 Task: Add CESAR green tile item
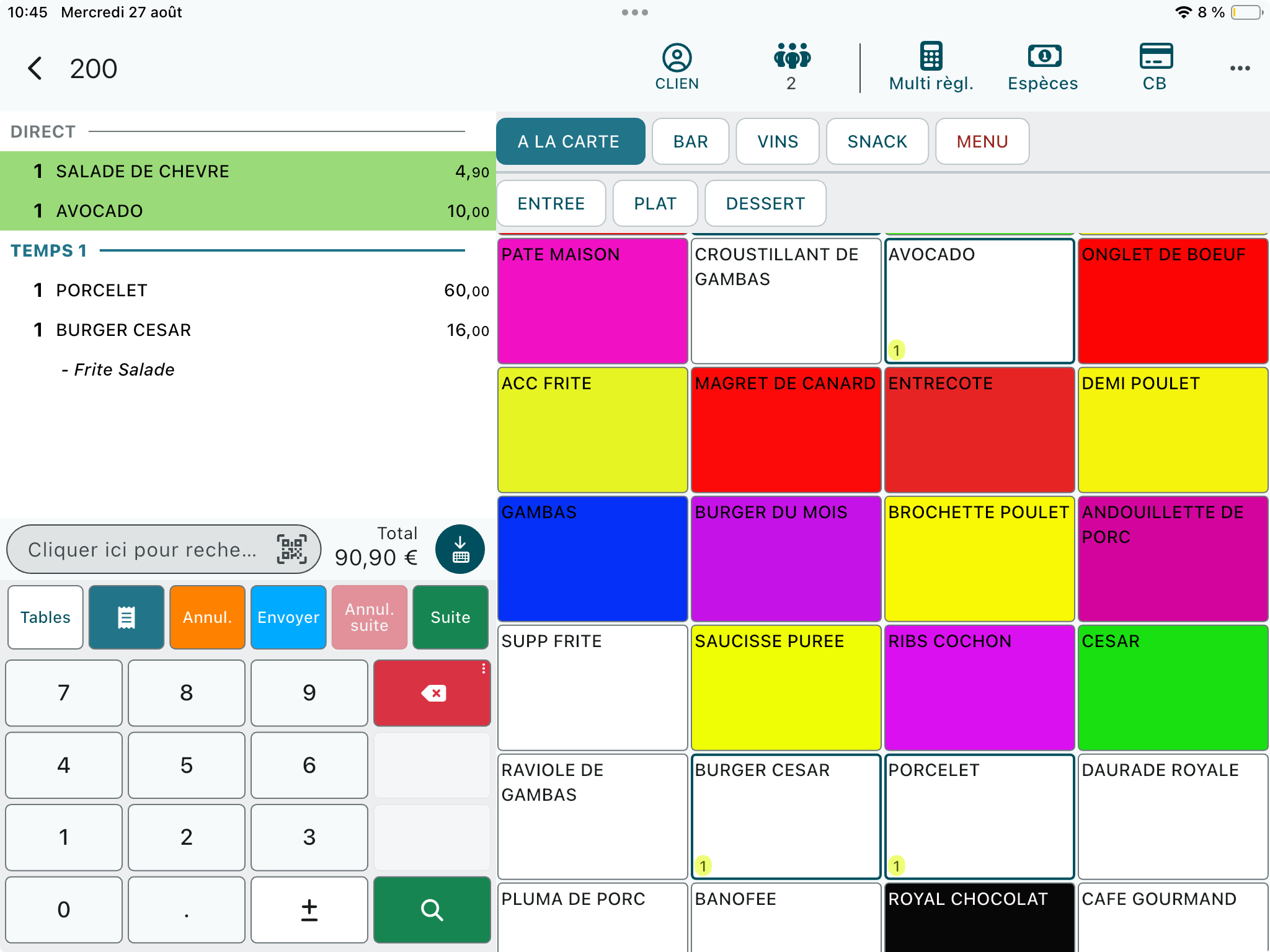pyautogui.click(x=1173, y=688)
